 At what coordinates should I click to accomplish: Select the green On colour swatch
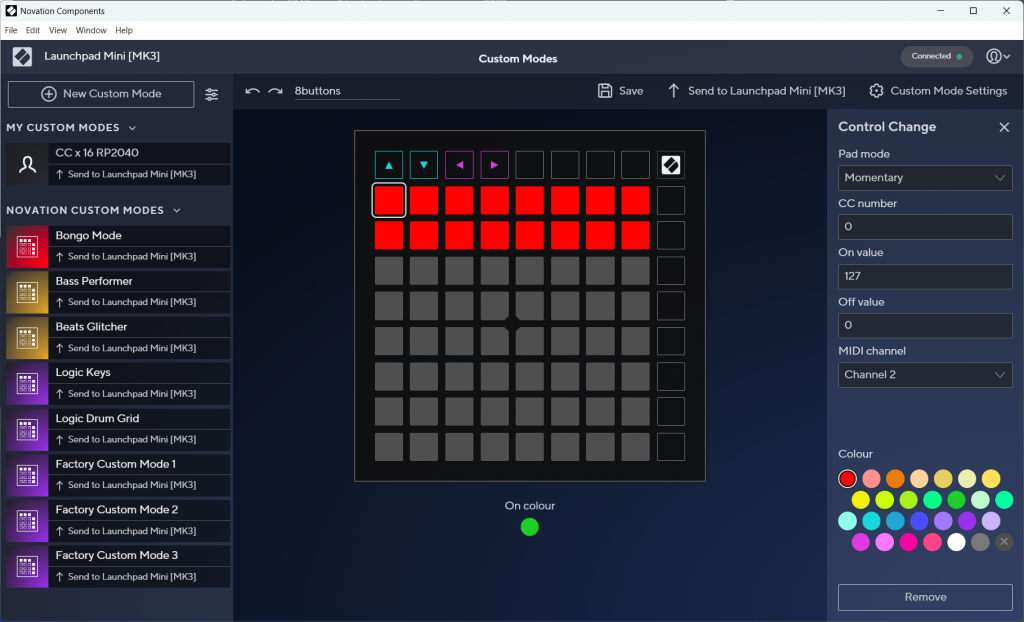(529, 526)
